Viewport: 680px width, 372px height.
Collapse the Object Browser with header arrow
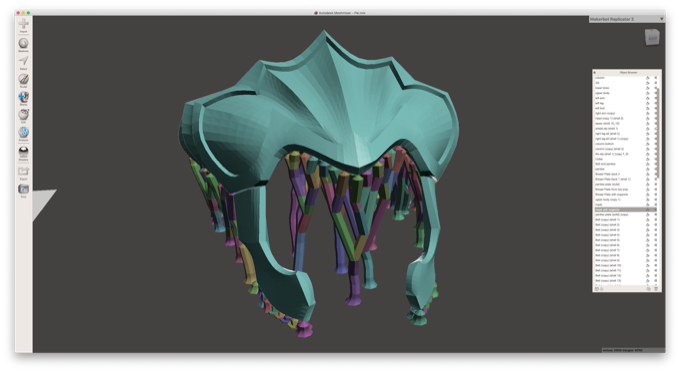tap(595, 72)
